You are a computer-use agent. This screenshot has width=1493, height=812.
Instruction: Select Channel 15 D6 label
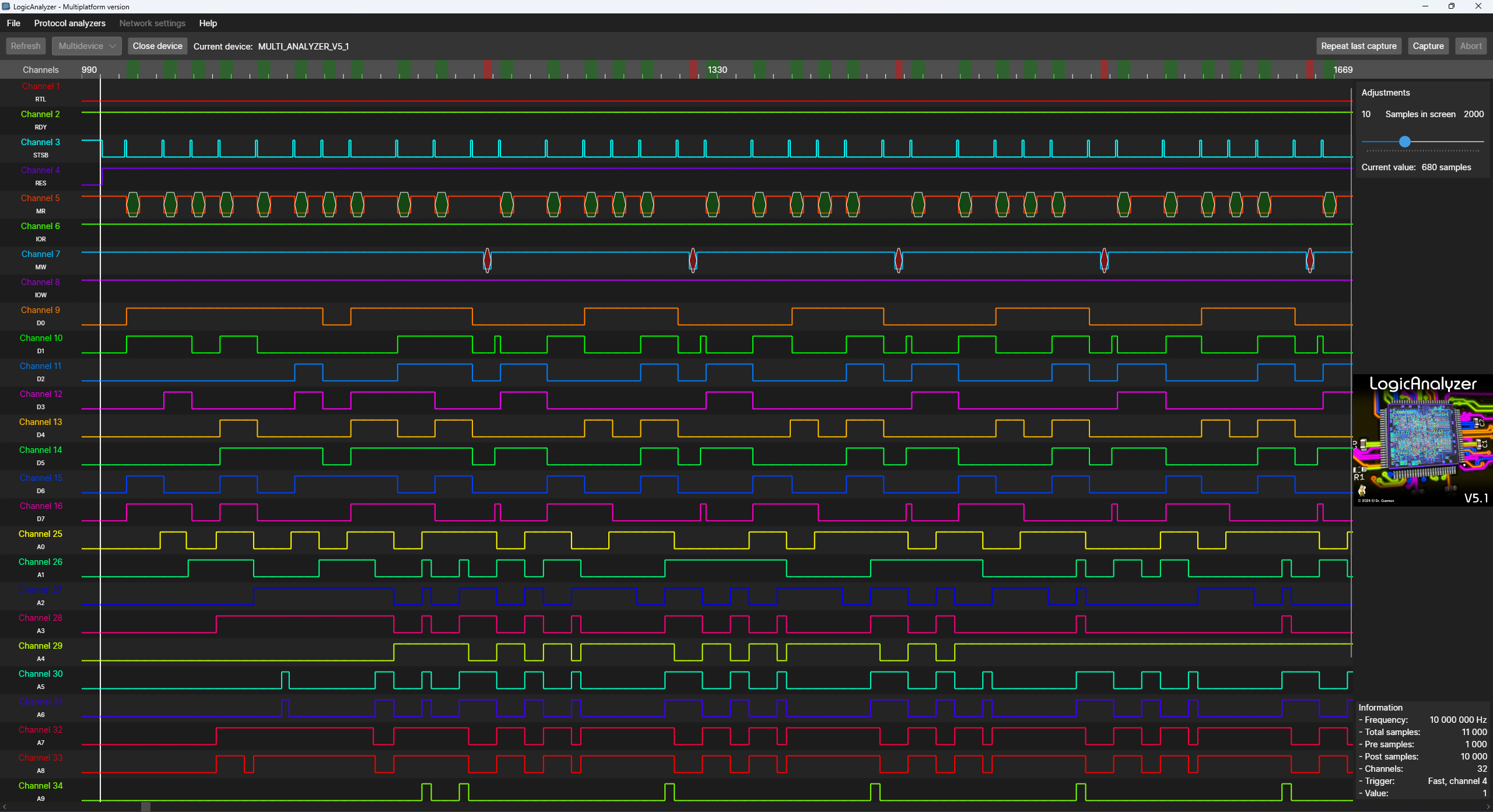(41, 484)
